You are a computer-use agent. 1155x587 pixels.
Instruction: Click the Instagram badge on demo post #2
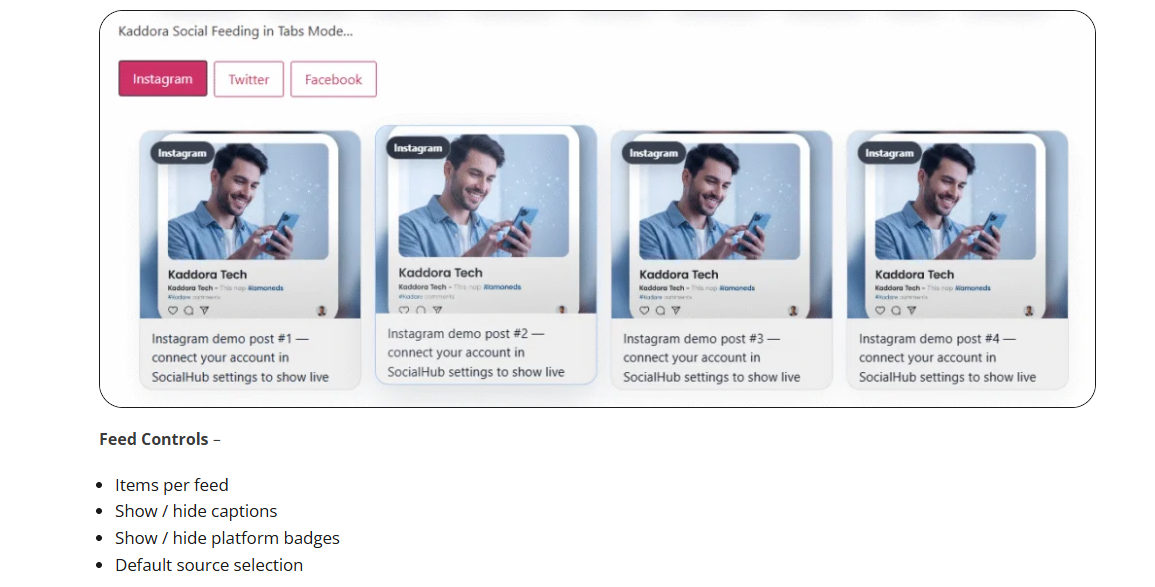coord(417,148)
